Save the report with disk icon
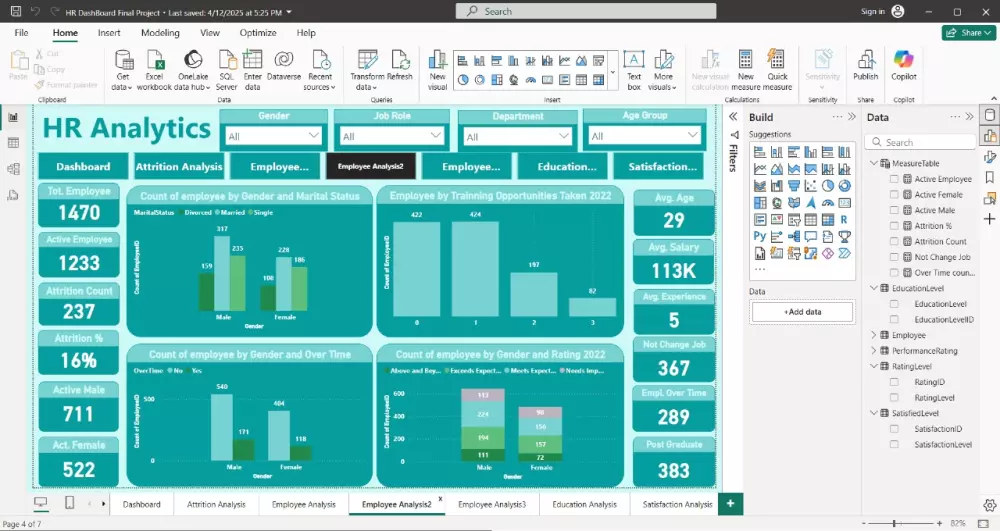Viewport: 1000px width, 531px height. pyautogui.click(x=16, y=11)
